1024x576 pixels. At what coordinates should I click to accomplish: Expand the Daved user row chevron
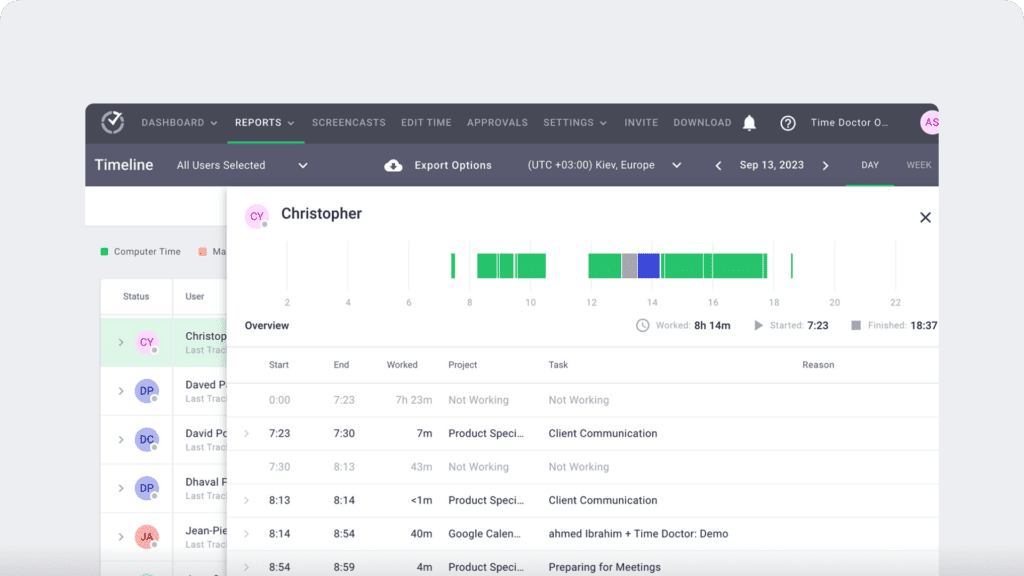pos(121,391)
